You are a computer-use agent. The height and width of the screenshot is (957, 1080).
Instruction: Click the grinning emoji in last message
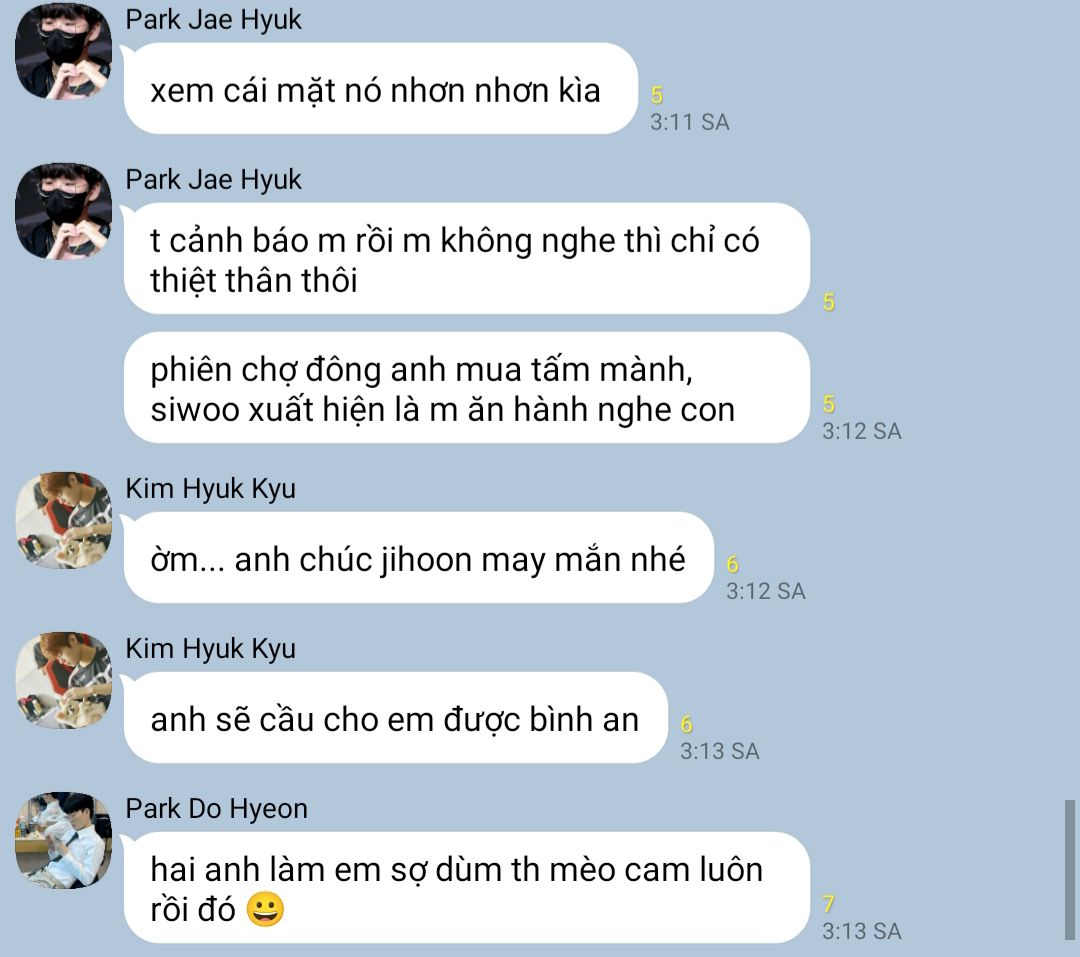pos(265,909)
